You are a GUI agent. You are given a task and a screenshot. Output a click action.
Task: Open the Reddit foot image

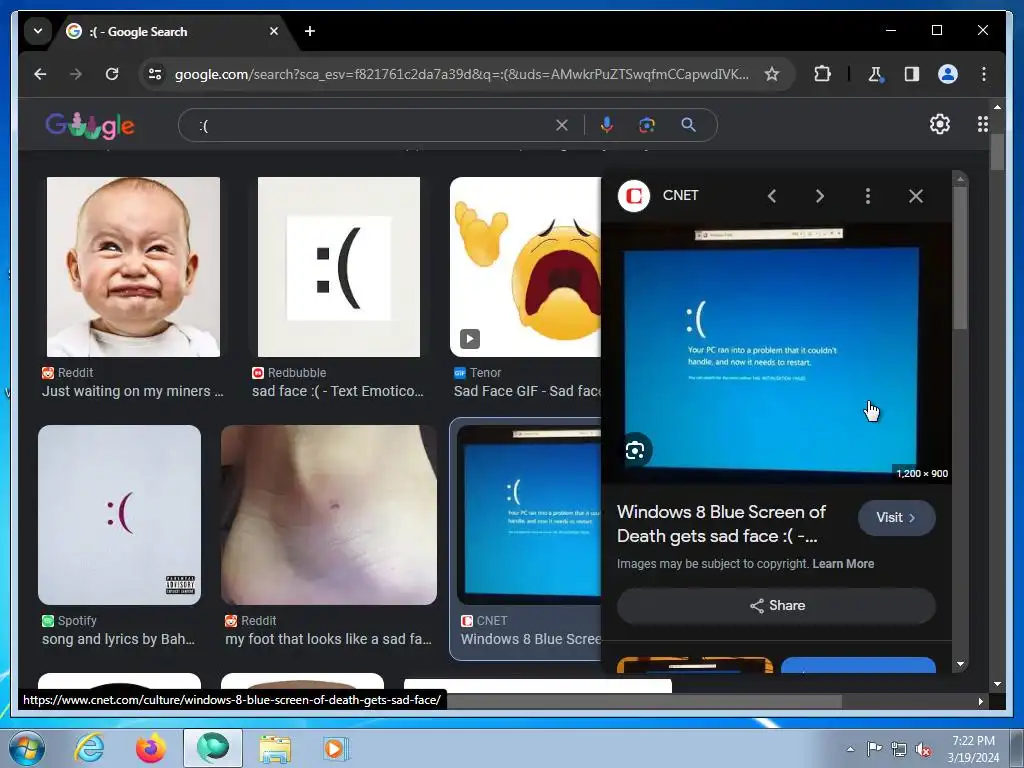click(328, 515)
